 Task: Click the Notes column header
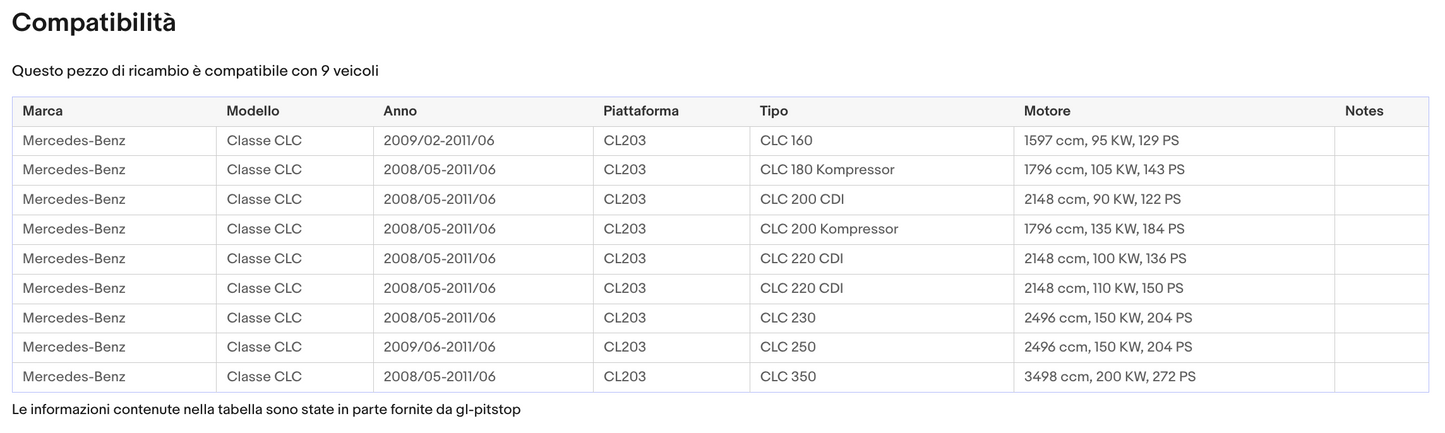pyautogui.click(x=1364, y=111)
